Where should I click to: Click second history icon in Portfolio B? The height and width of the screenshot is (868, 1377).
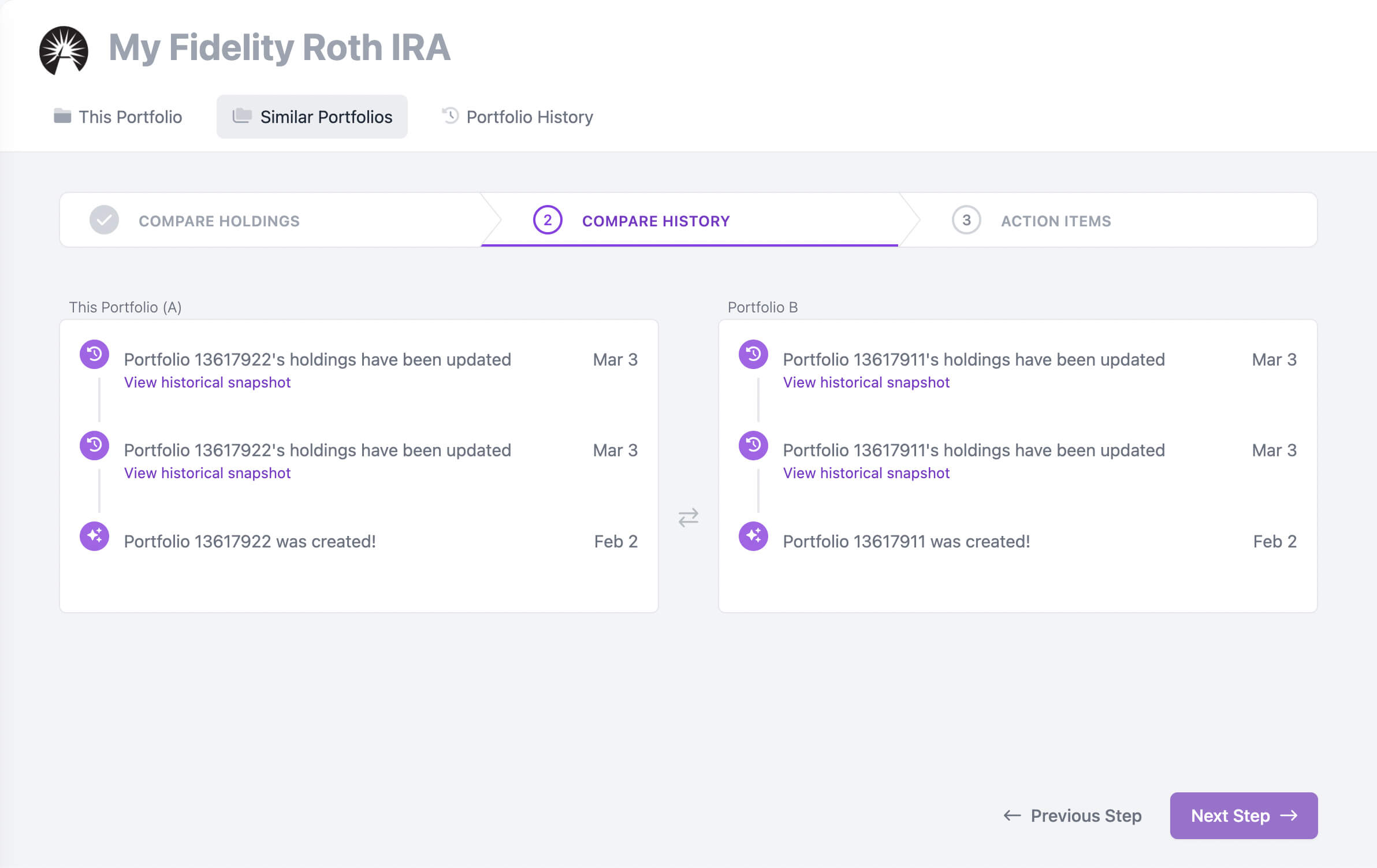(753, 445)
